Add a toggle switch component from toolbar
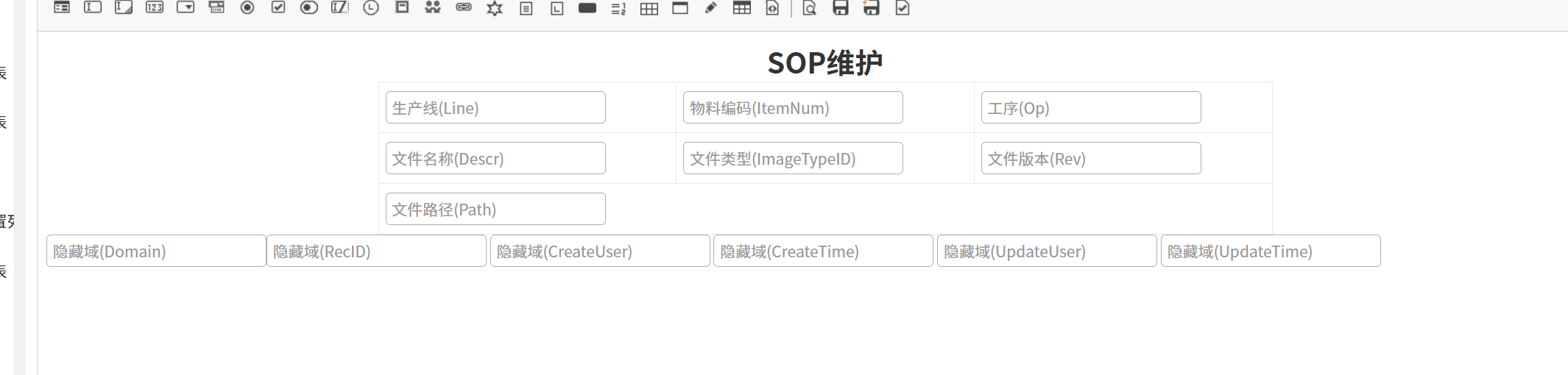Image resolution: width=1568 pixels, height=375 pixels. (x=309, y=7)
